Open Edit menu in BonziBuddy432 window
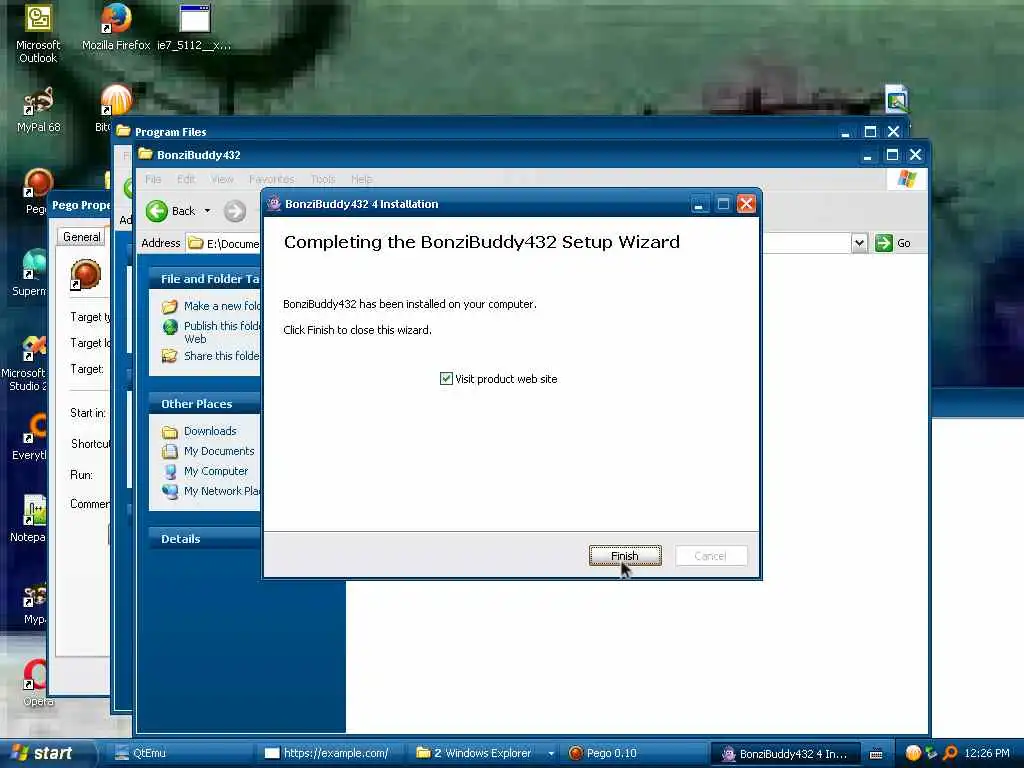 pyautogui.click(x=186, y=179)
